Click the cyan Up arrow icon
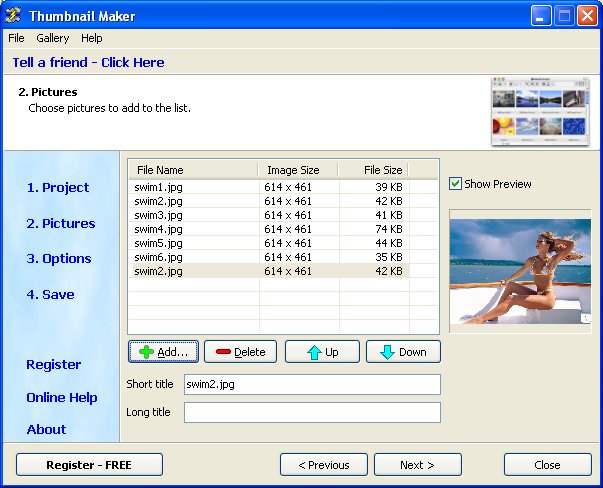Image resolution: width=603 pixels, height=488 pixels. (x=314, y=352)
